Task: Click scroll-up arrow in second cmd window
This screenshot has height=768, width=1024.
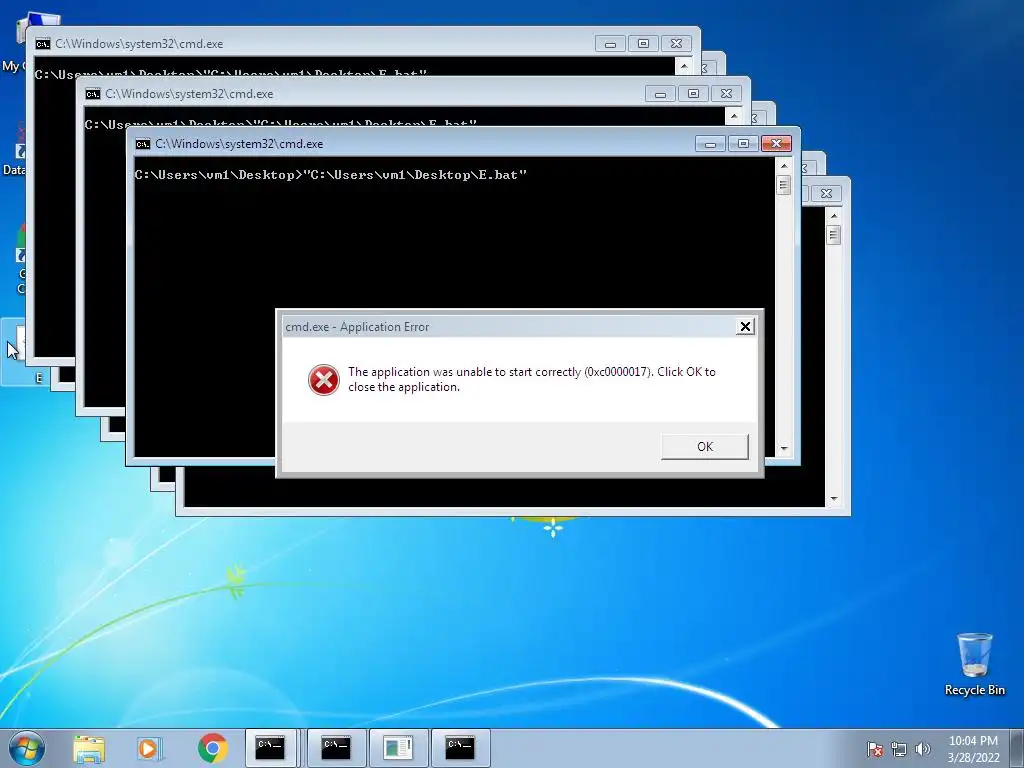Action: click(x=734, y=116)
